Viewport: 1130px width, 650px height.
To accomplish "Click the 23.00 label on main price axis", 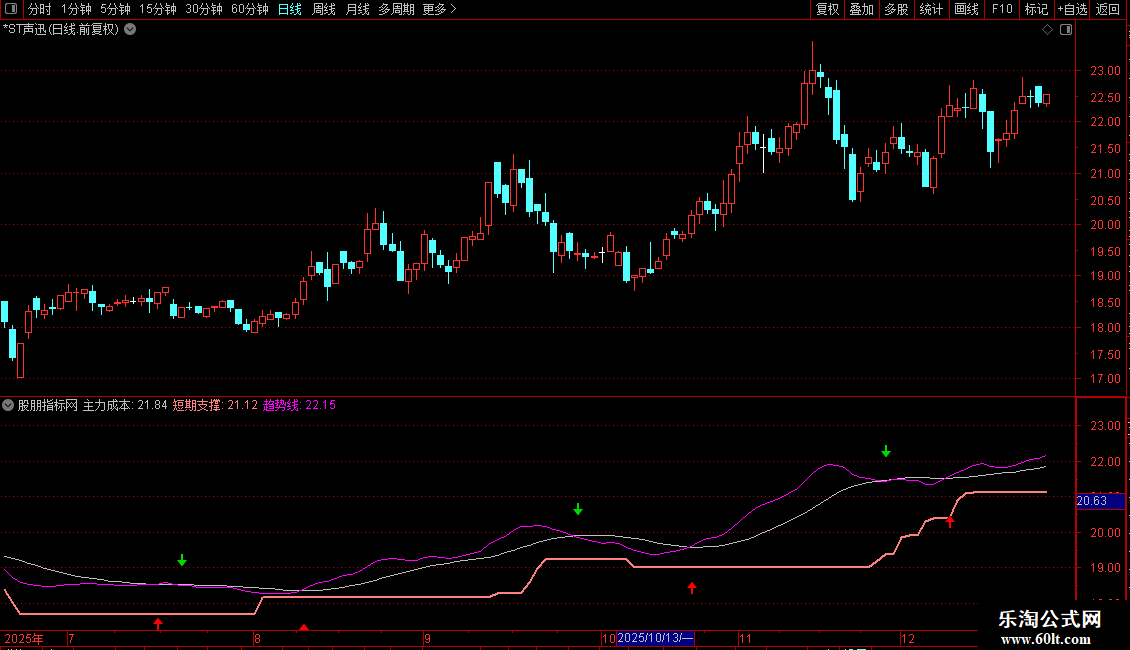I will [x=1105, y=71].
